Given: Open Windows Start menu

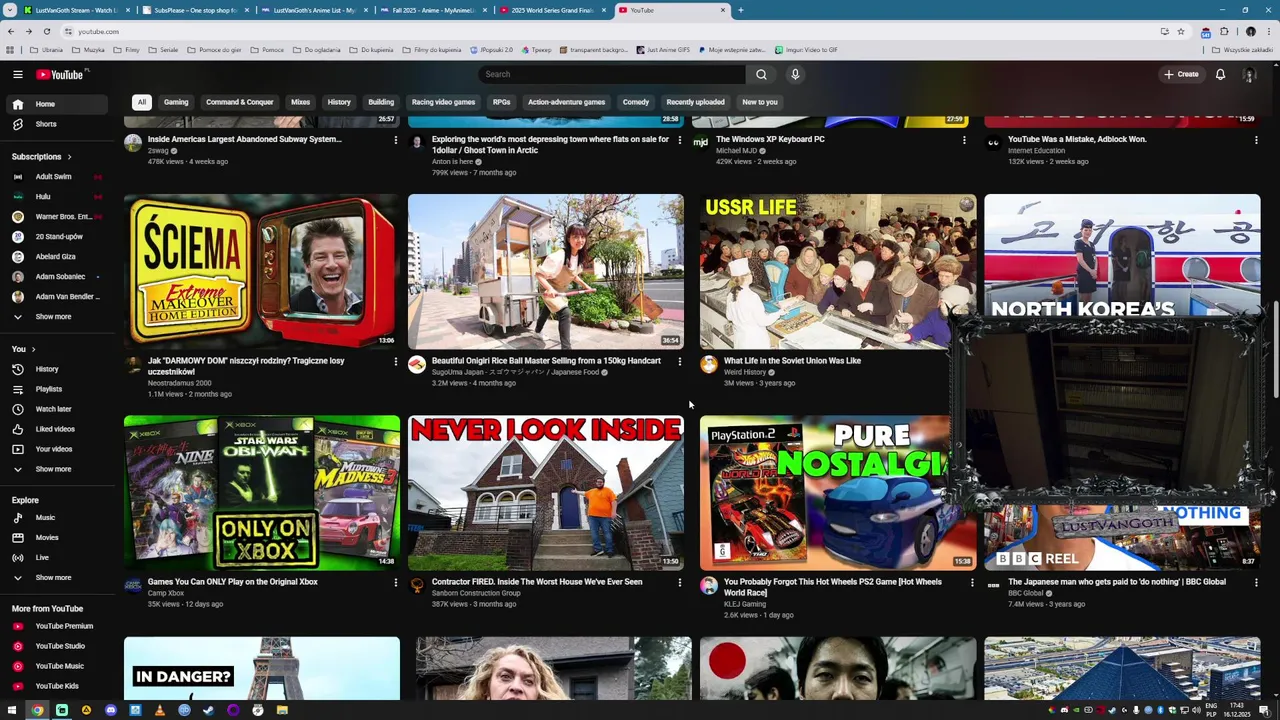Looking at the screenshot, I should point(12,710).
